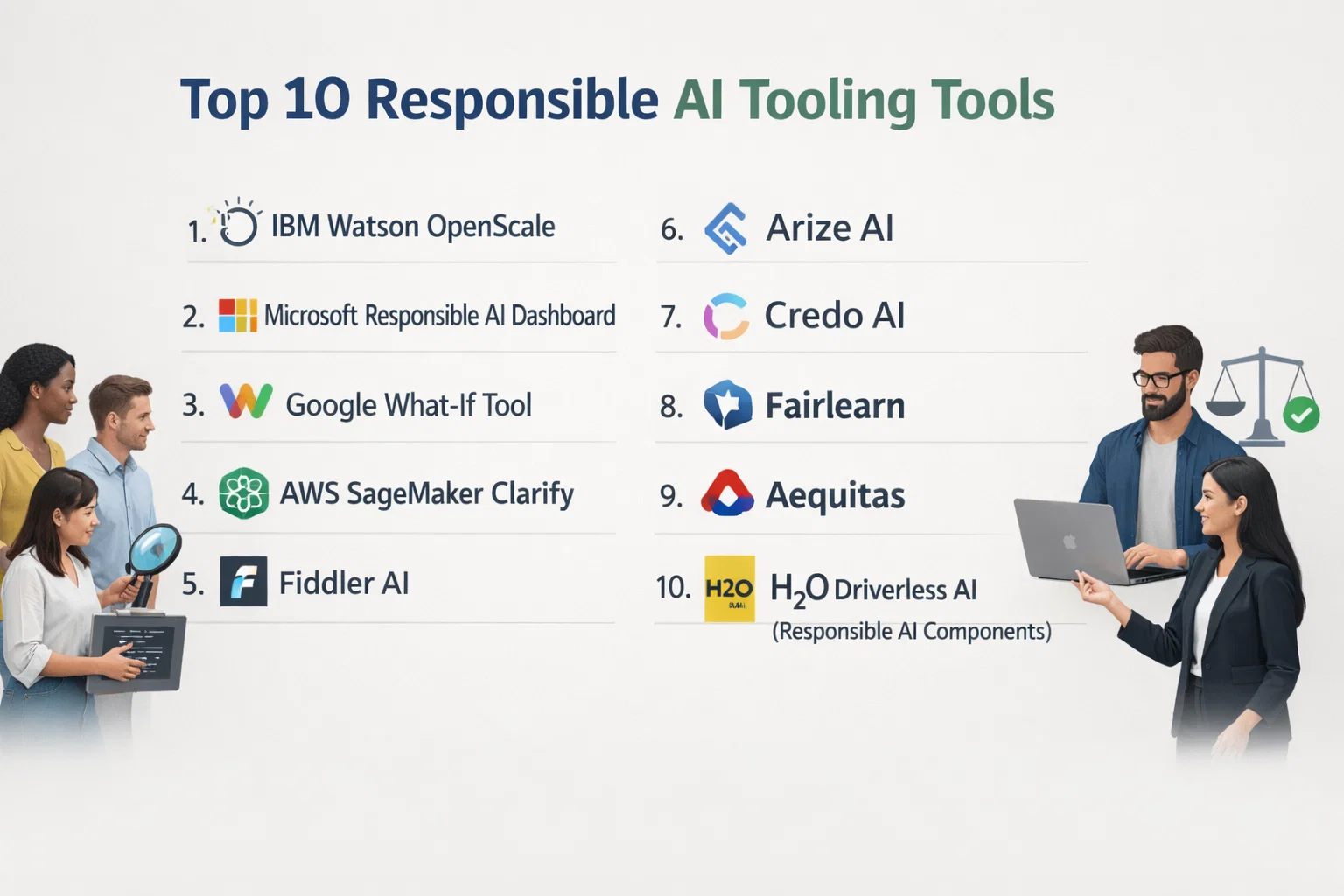This screenshot has width=1344, height=896.
Task: Click the Microsoft four-color squares logo
Action: pyautogui.click(x=237, y=316)
